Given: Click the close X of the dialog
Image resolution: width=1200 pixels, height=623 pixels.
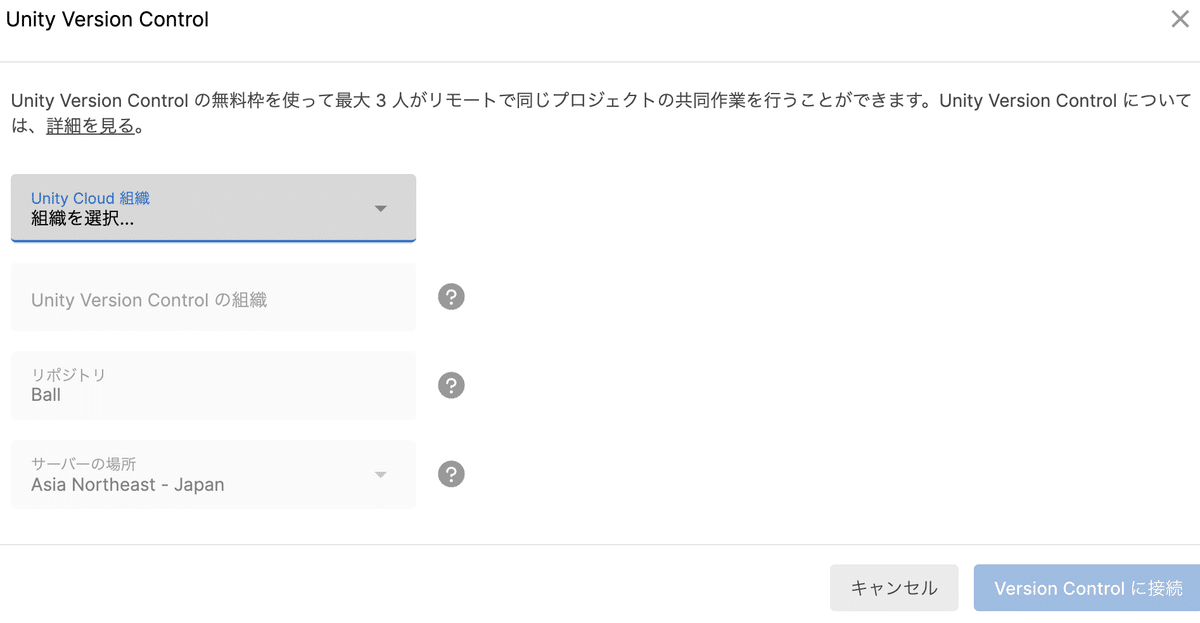Looking at the screenshot, I should [1180, 18].
